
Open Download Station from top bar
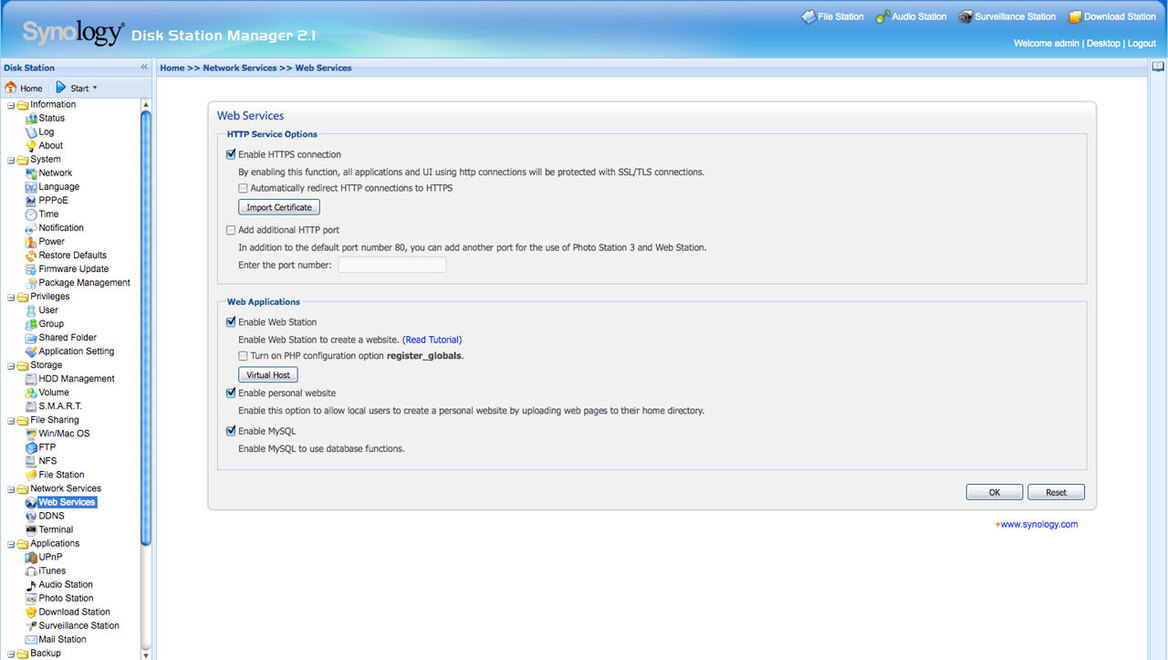coord(1111,16)
